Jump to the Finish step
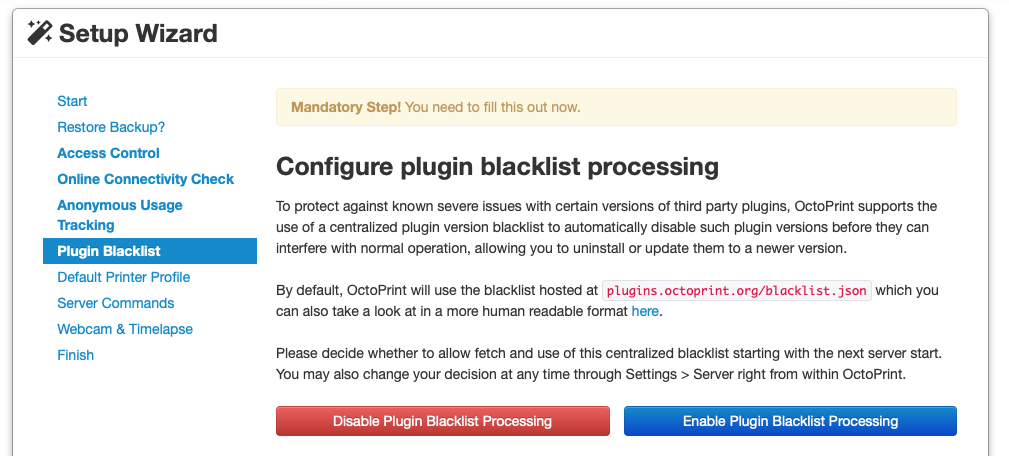The image size is (1009, 456). tap(75, 355)
